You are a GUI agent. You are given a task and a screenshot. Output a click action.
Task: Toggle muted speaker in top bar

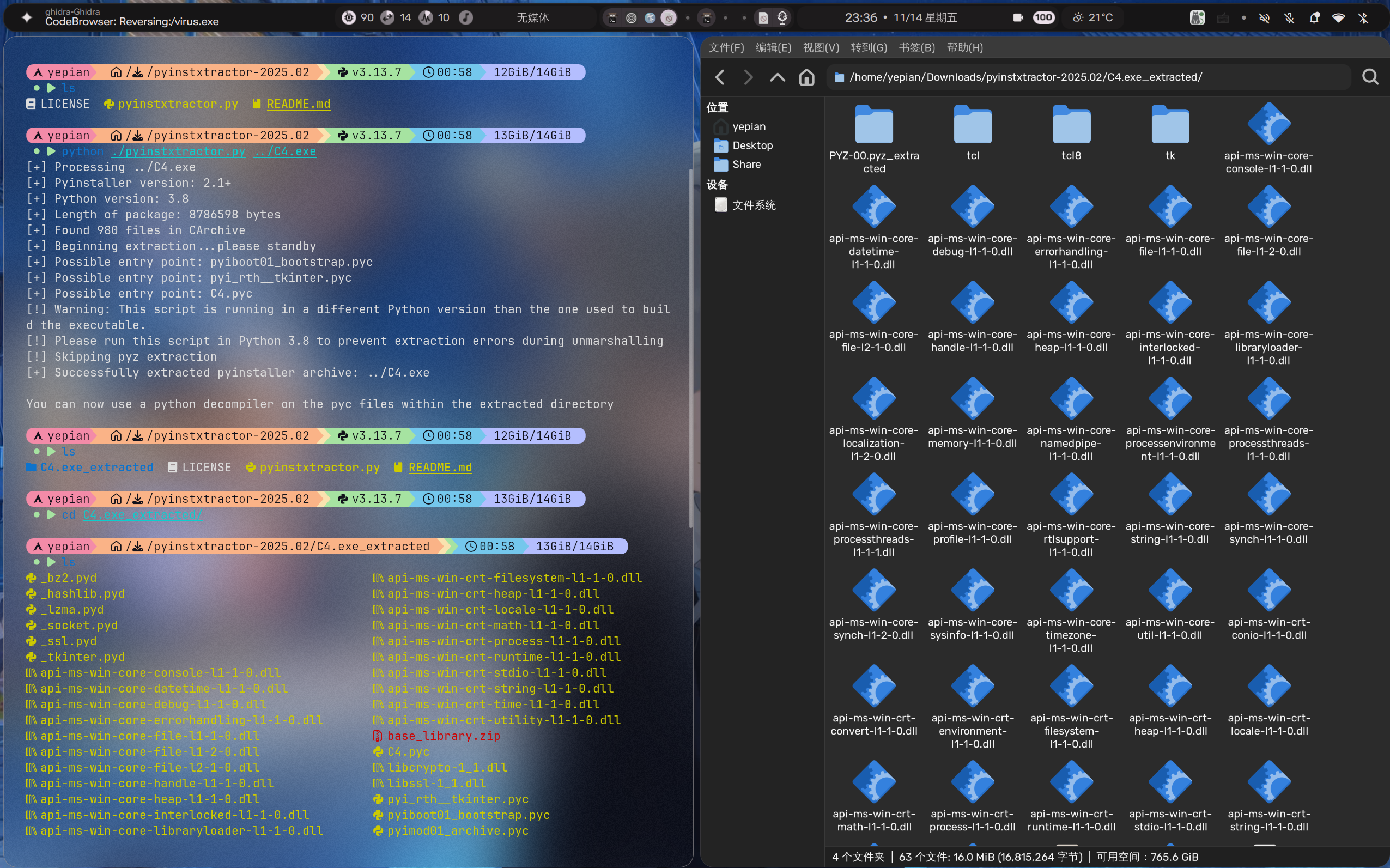pos(1264,18)
